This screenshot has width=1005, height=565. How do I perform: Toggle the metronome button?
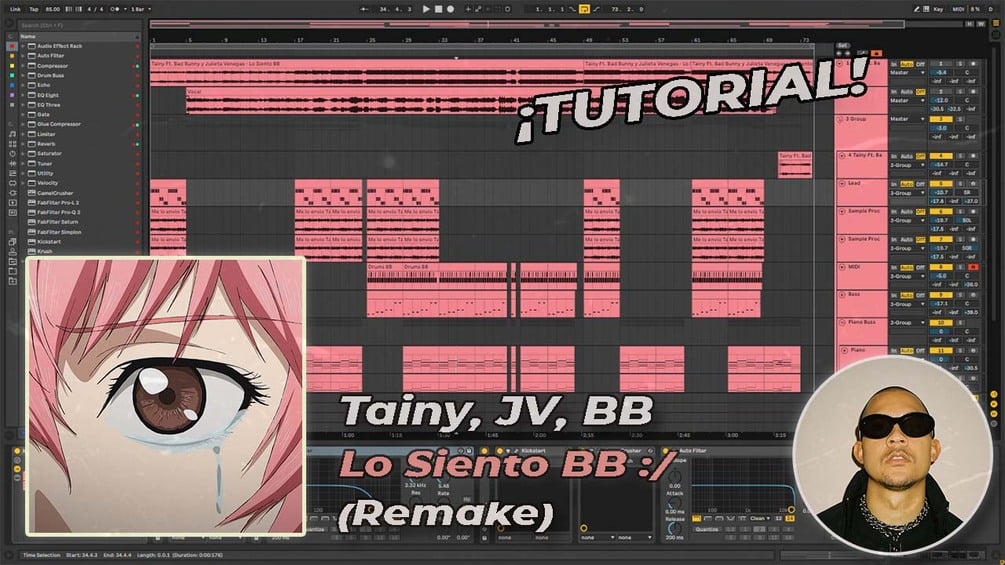[x=115, y=9]
